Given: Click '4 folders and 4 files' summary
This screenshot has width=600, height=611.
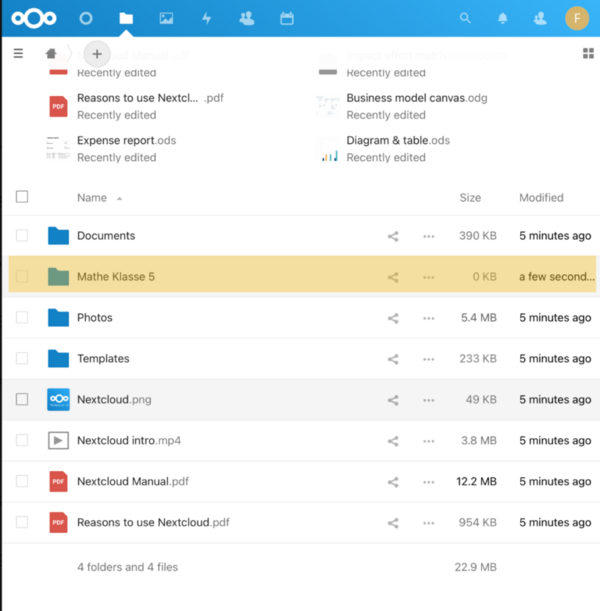Looking at the screenshot, I should coord(127,567).
